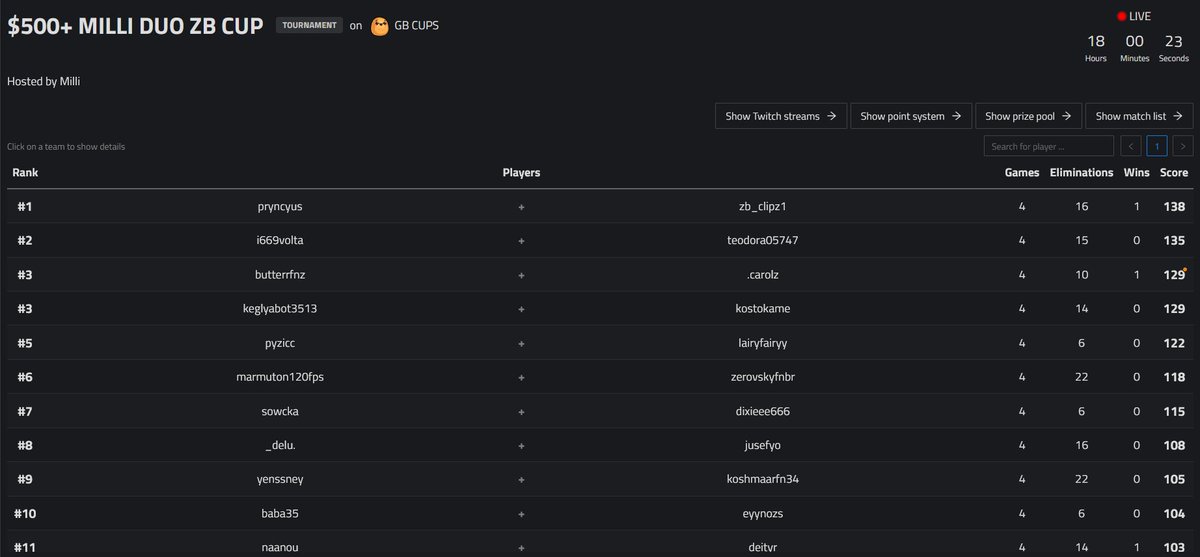Image resolution: width=1200 pixels, height=557 pixels.
Task: Click the TOURNAMENT badge
Action: coord(309,26)
